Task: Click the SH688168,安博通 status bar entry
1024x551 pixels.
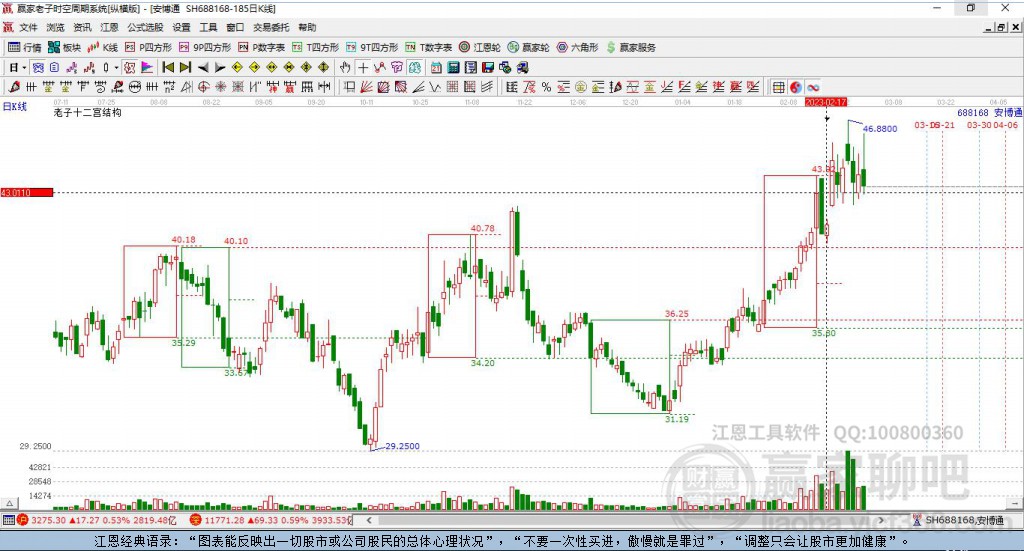Action: 958,520
